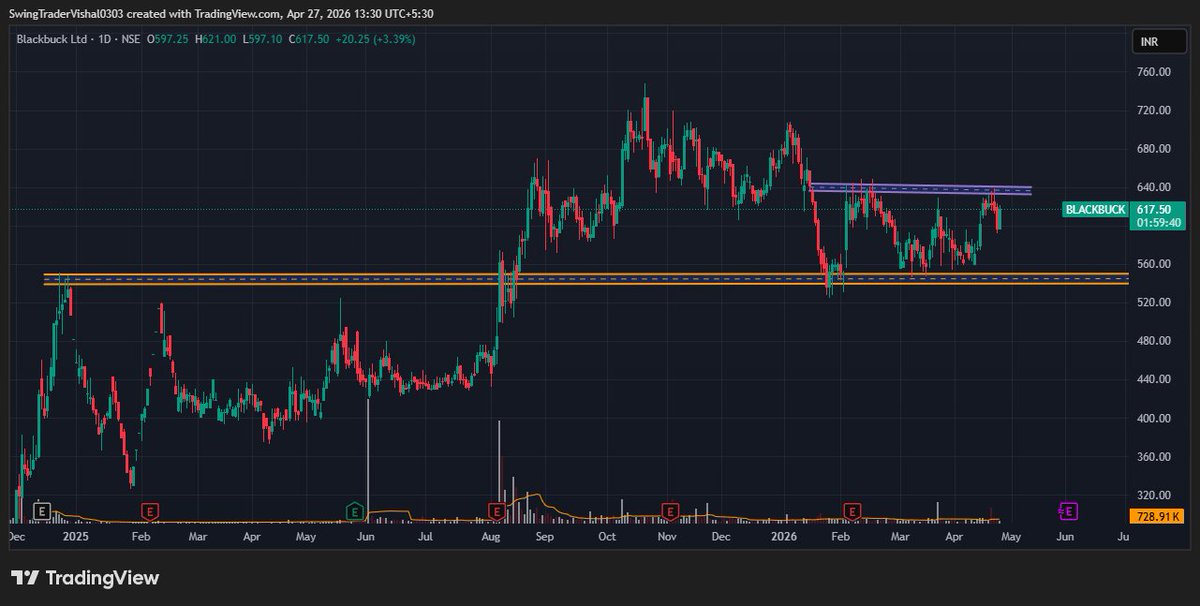Click the grey earnings marker near Dec

[41, 510]
